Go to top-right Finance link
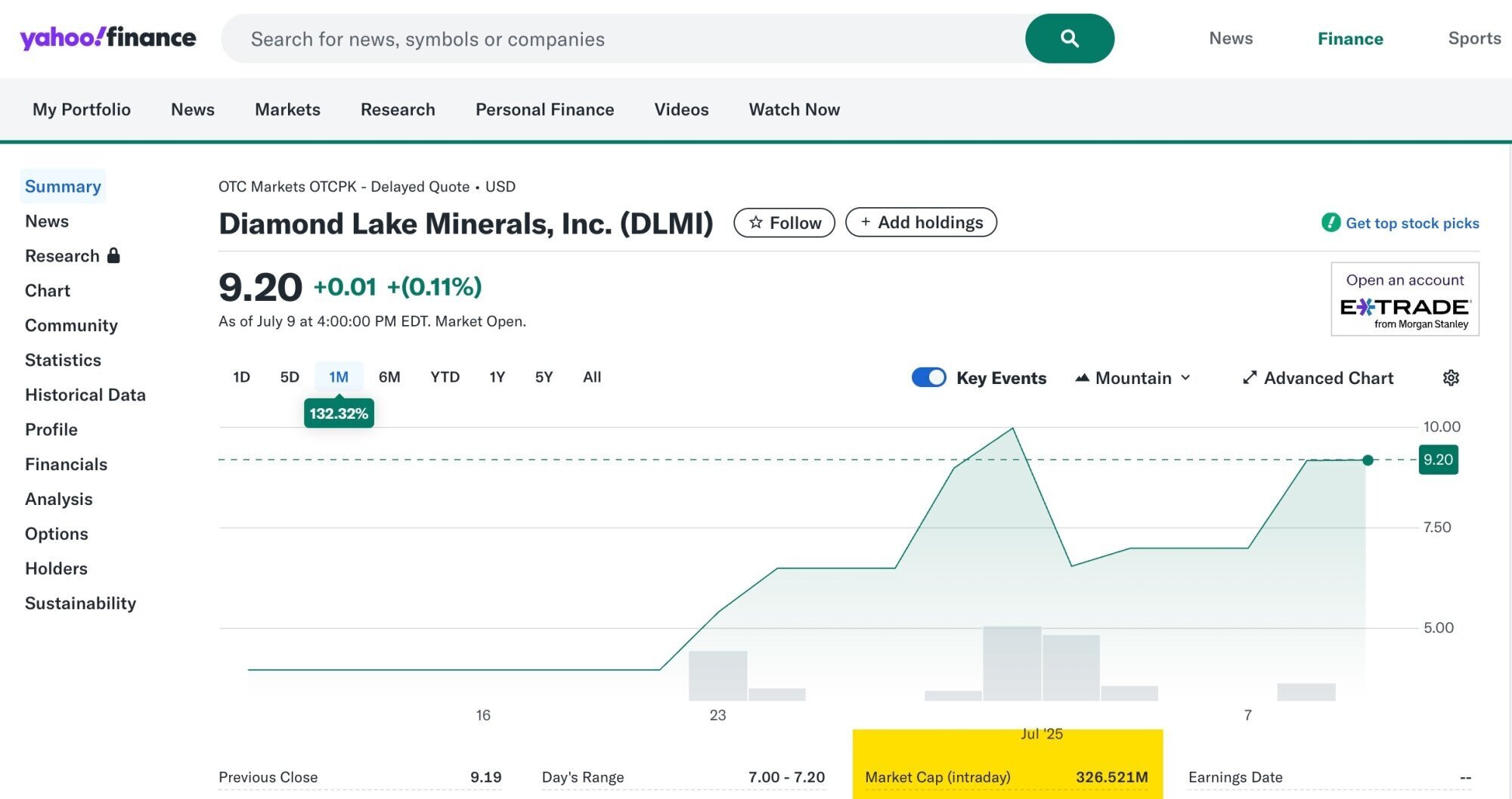 pyautogui.click(x=1350, y=39)
